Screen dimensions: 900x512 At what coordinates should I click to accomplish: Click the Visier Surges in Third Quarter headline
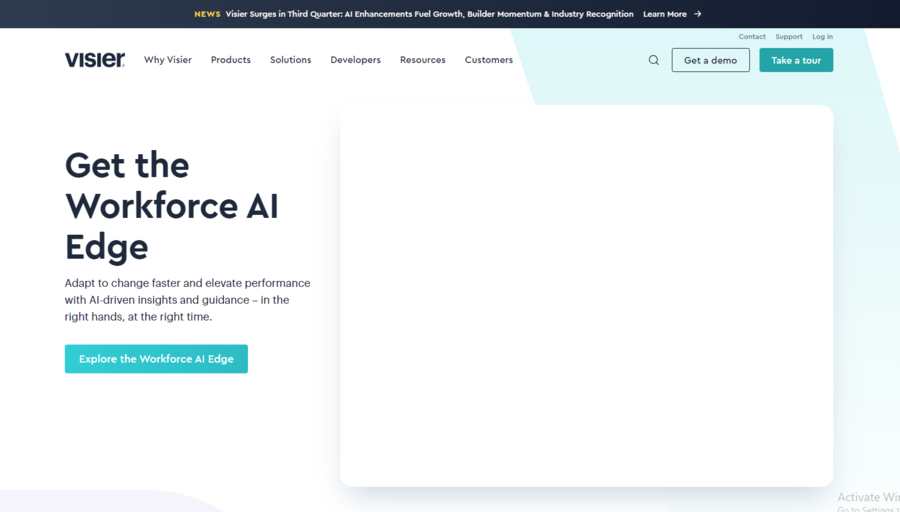pos(429,14)
